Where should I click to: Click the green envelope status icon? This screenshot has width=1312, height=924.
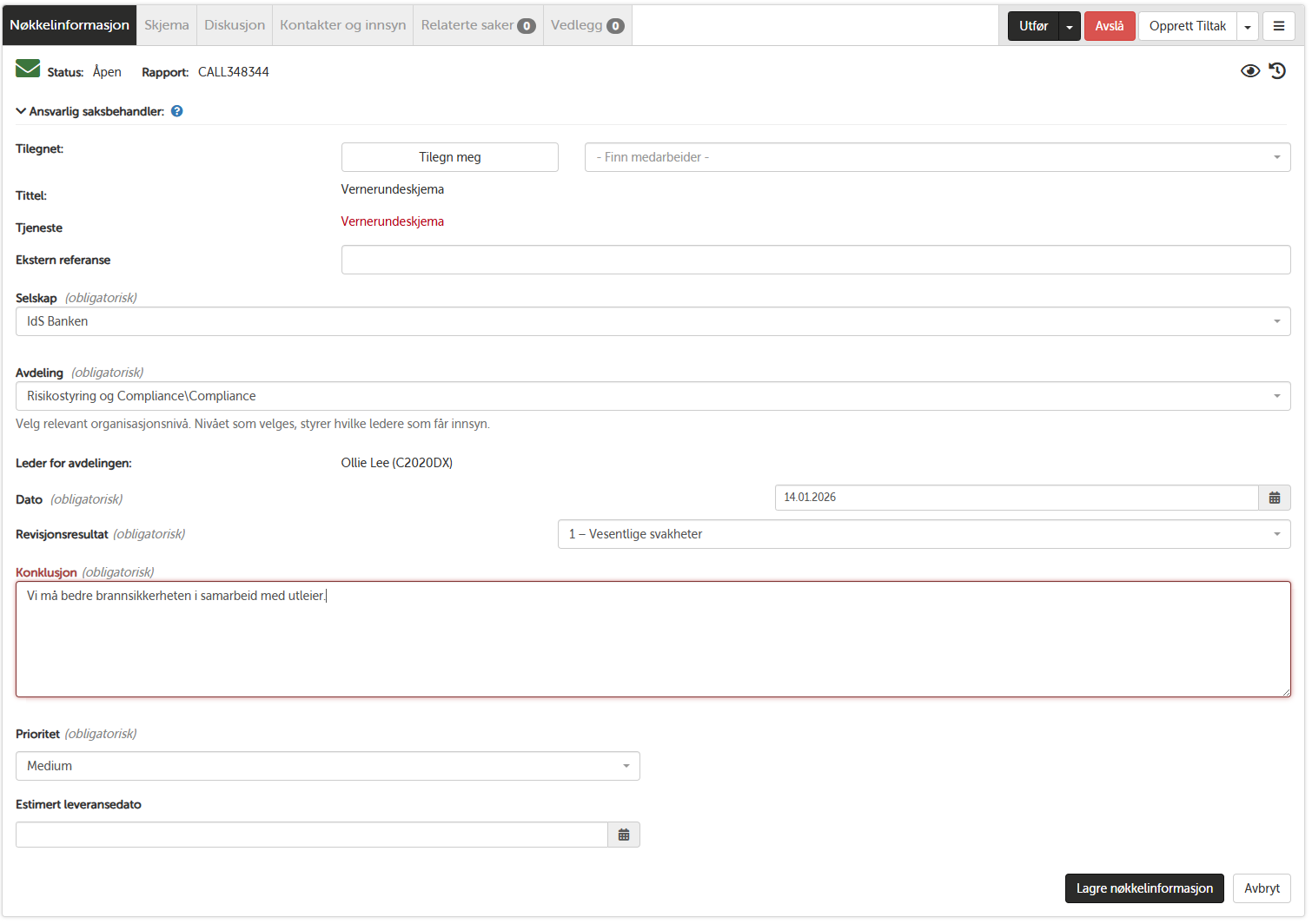(28, 69)
